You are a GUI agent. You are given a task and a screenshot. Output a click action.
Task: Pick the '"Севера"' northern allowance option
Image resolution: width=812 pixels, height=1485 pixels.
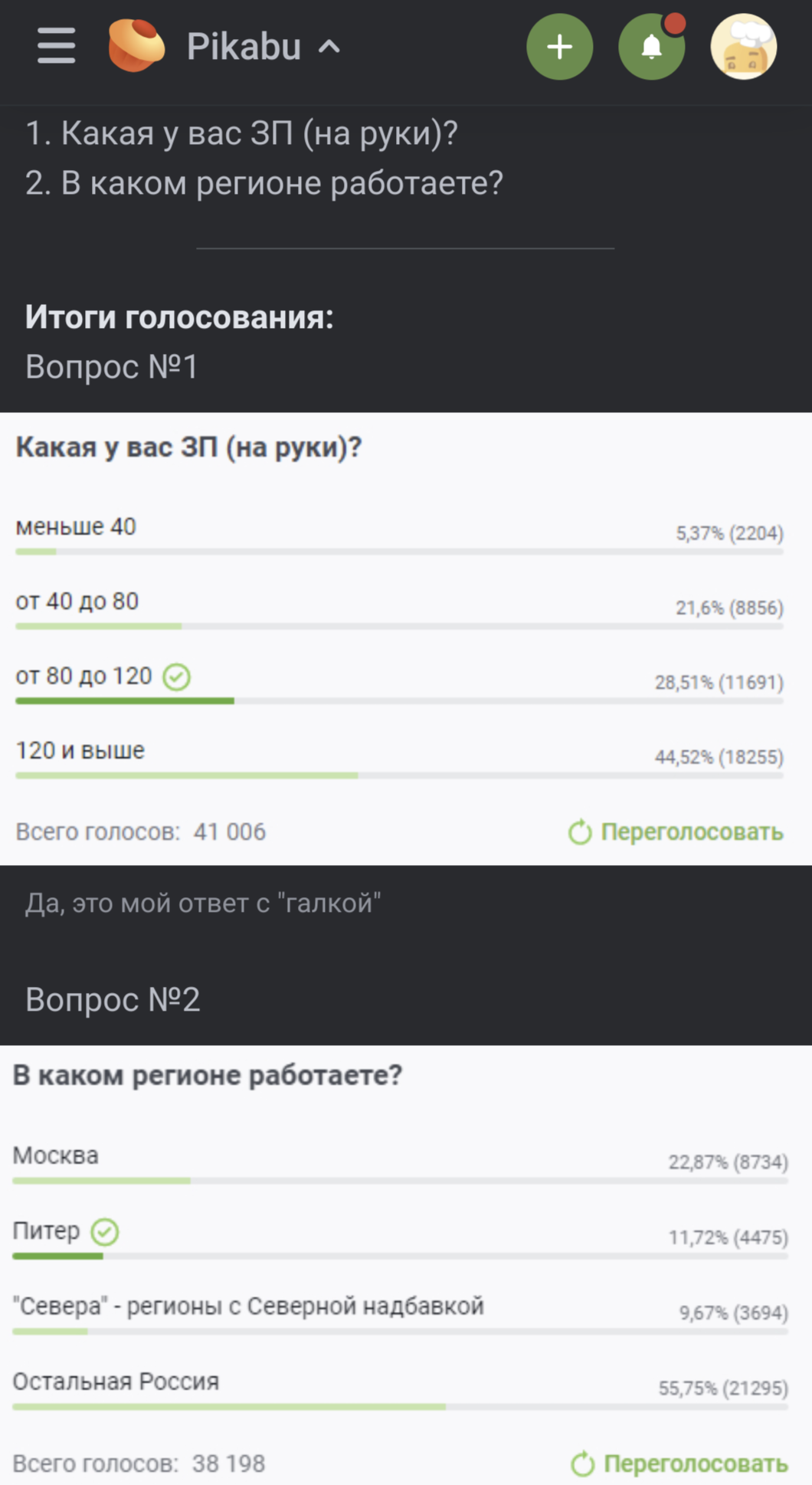[x=248, y=1306]
